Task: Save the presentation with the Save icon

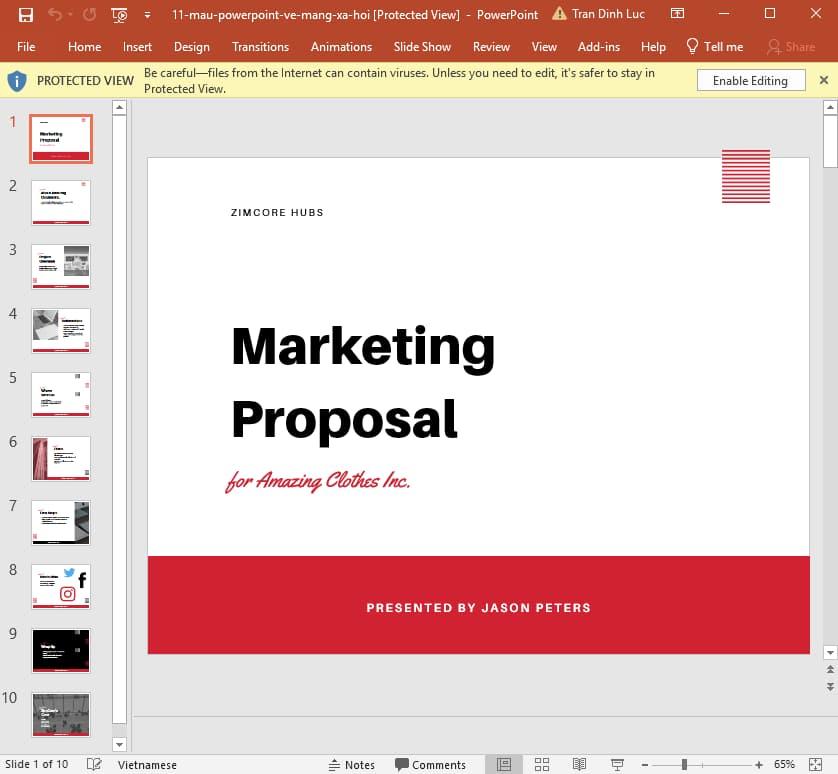Action: click(x=27, y=13)
